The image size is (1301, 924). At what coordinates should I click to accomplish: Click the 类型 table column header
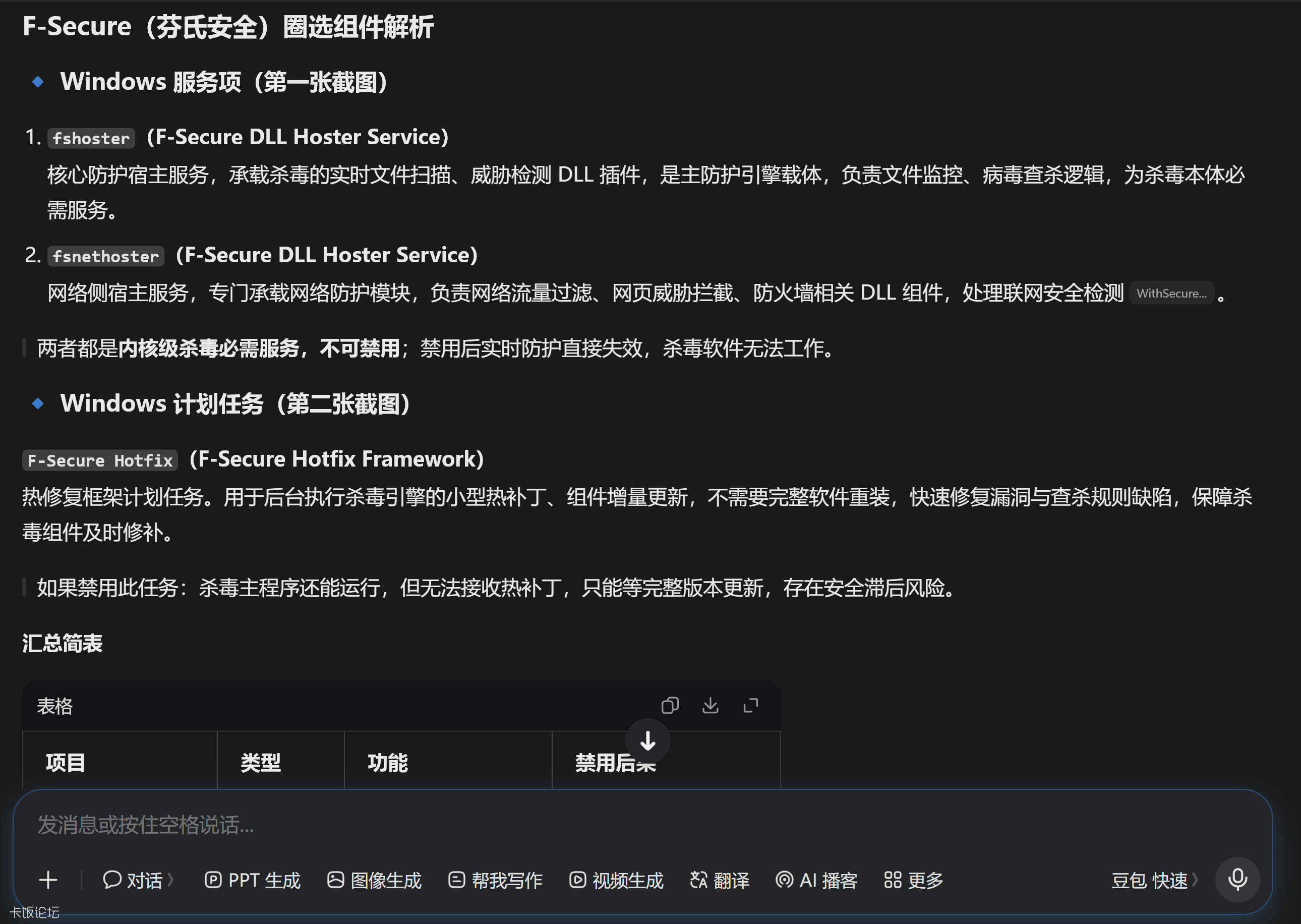[280, 763]
